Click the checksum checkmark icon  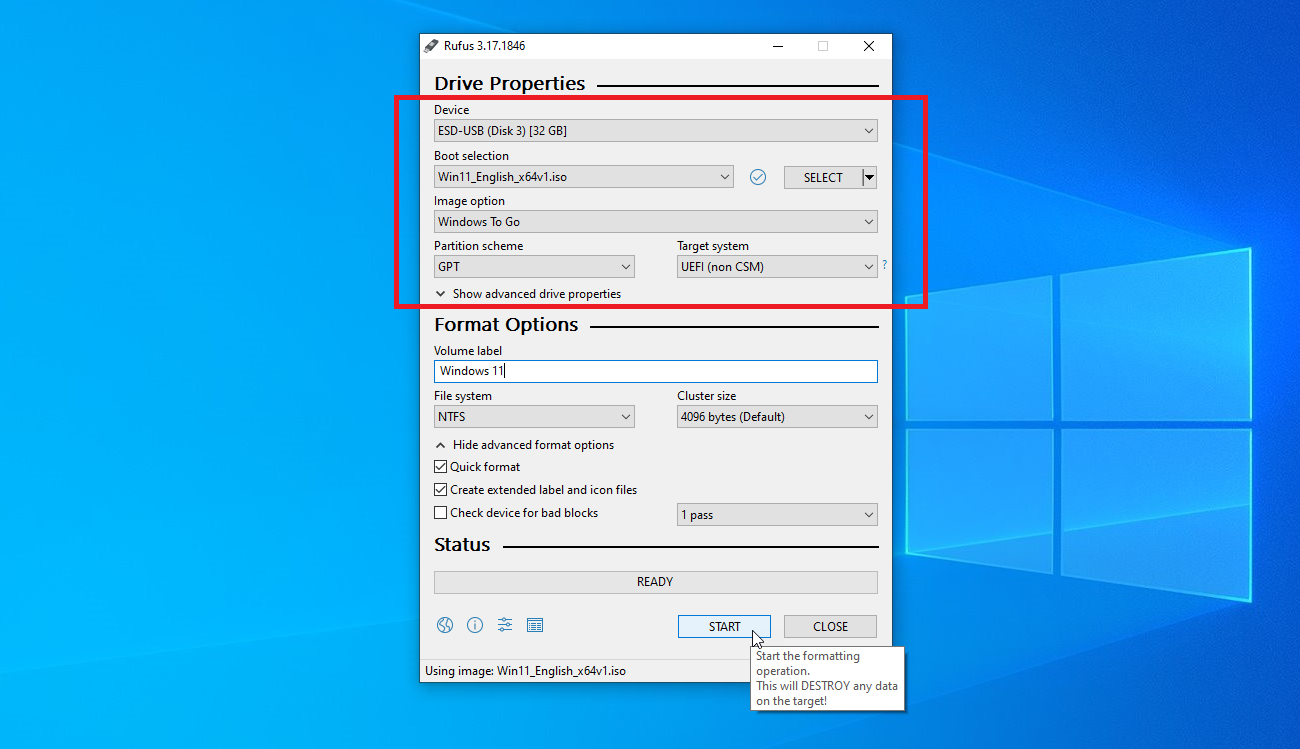(x=758, y=177)
